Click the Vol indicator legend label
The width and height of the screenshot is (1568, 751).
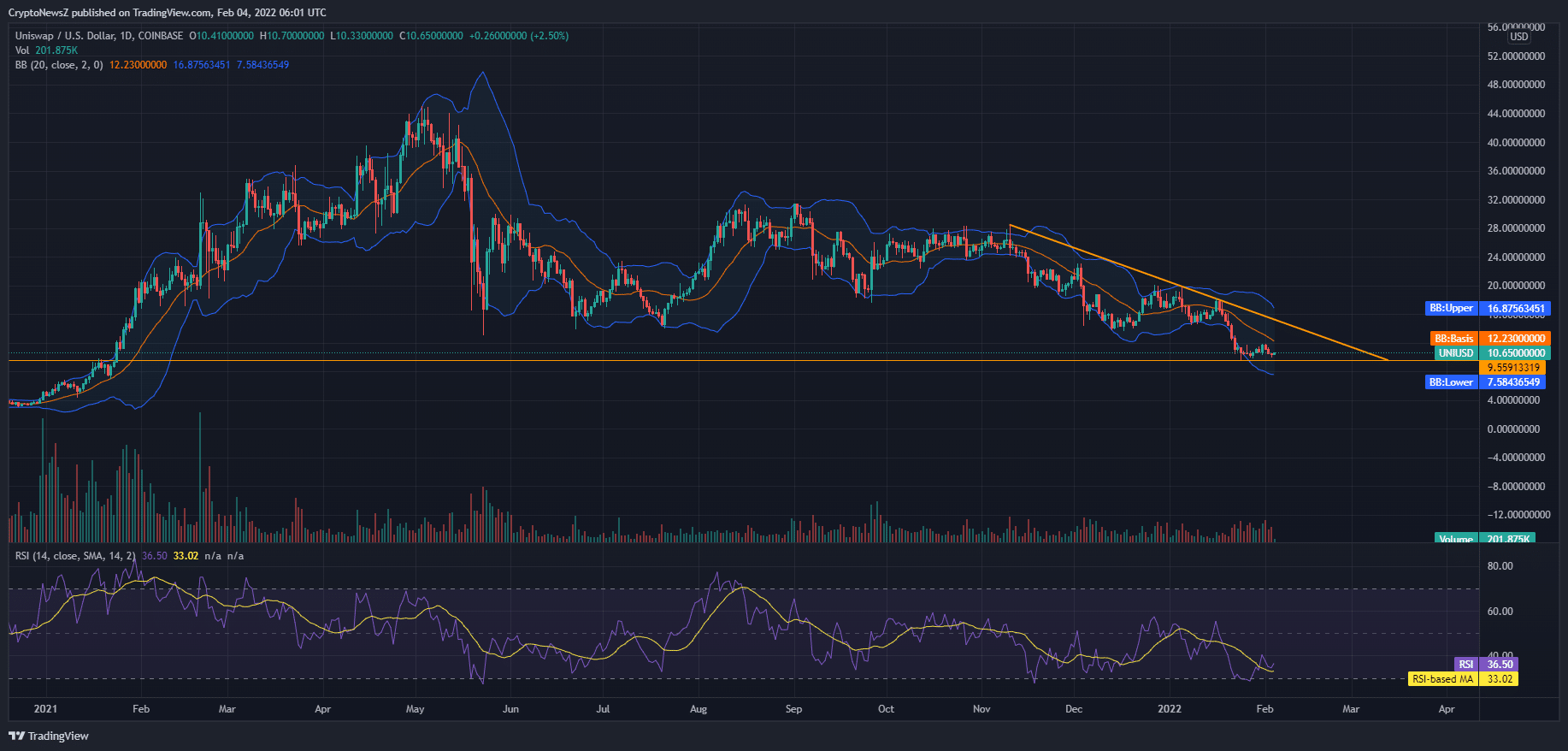coord(22,50)
